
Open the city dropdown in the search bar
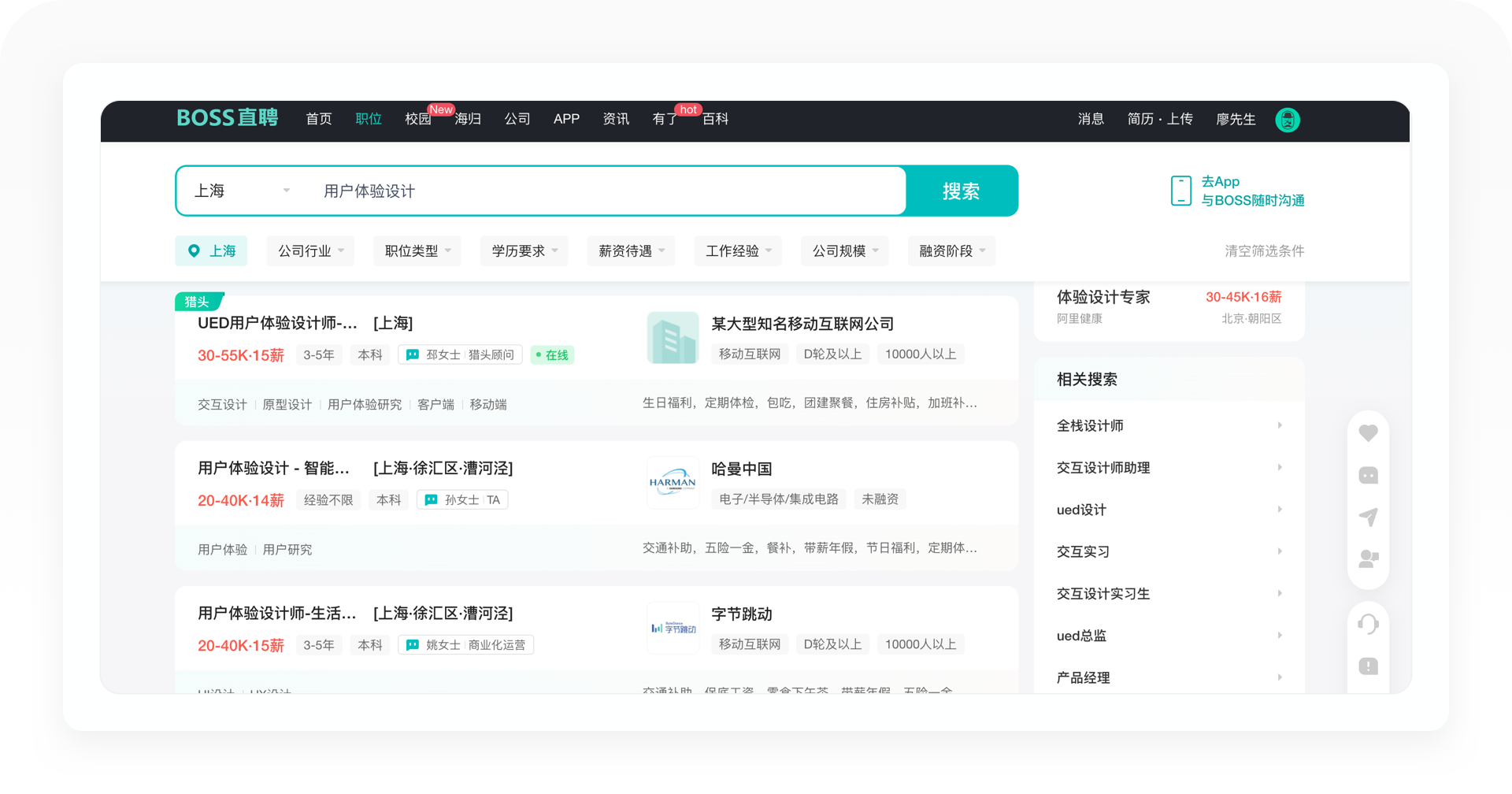243,191
